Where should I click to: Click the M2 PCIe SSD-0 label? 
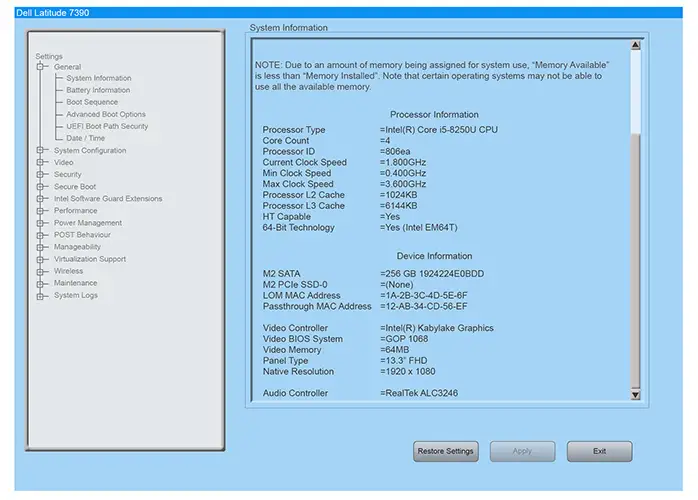tap(295, 285)
